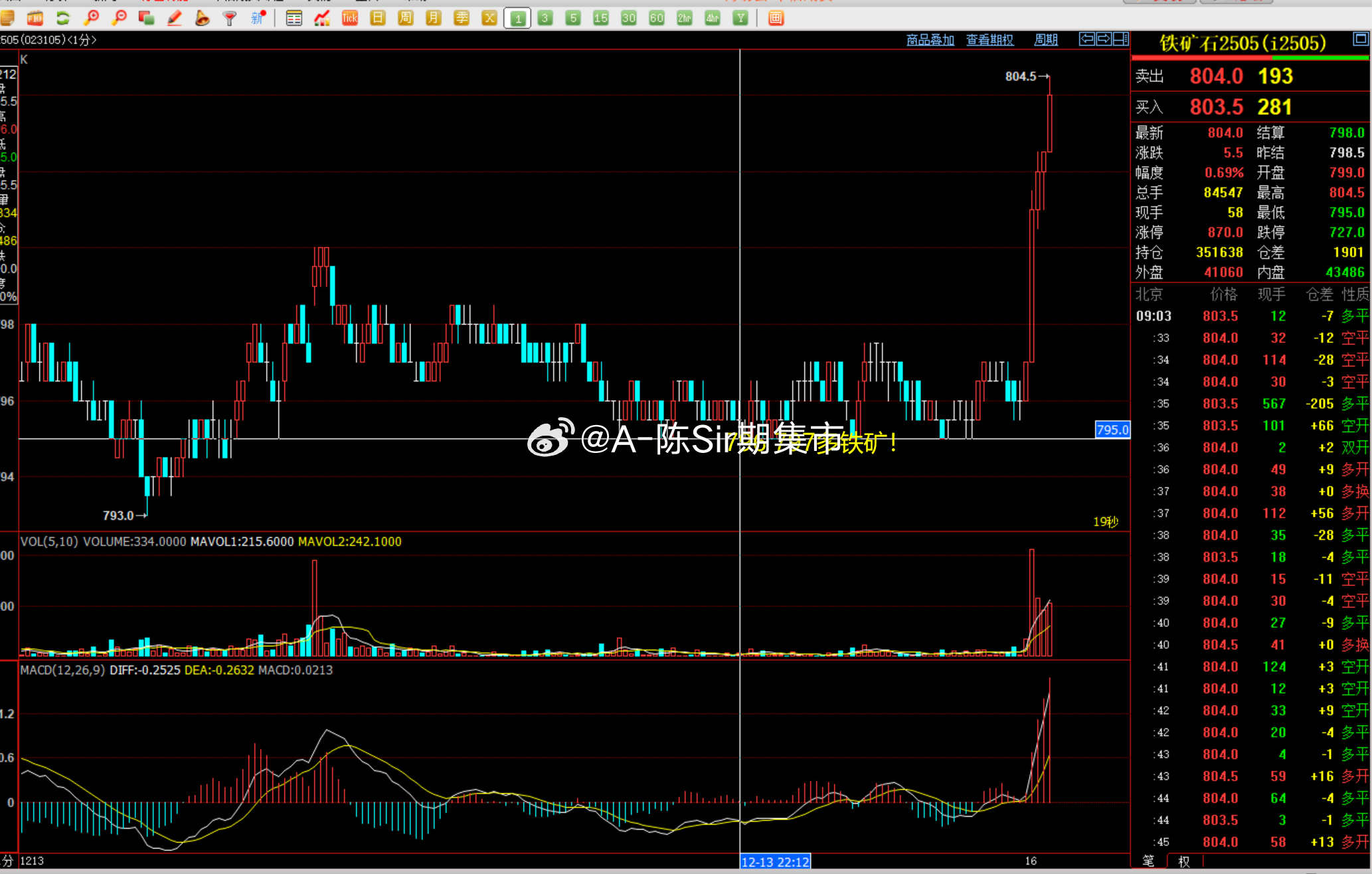Image resolution: width=1372 pixels, height=874 pixels.
Task: Click the 卖出 price 804.0
Action: pos(1216,76)
